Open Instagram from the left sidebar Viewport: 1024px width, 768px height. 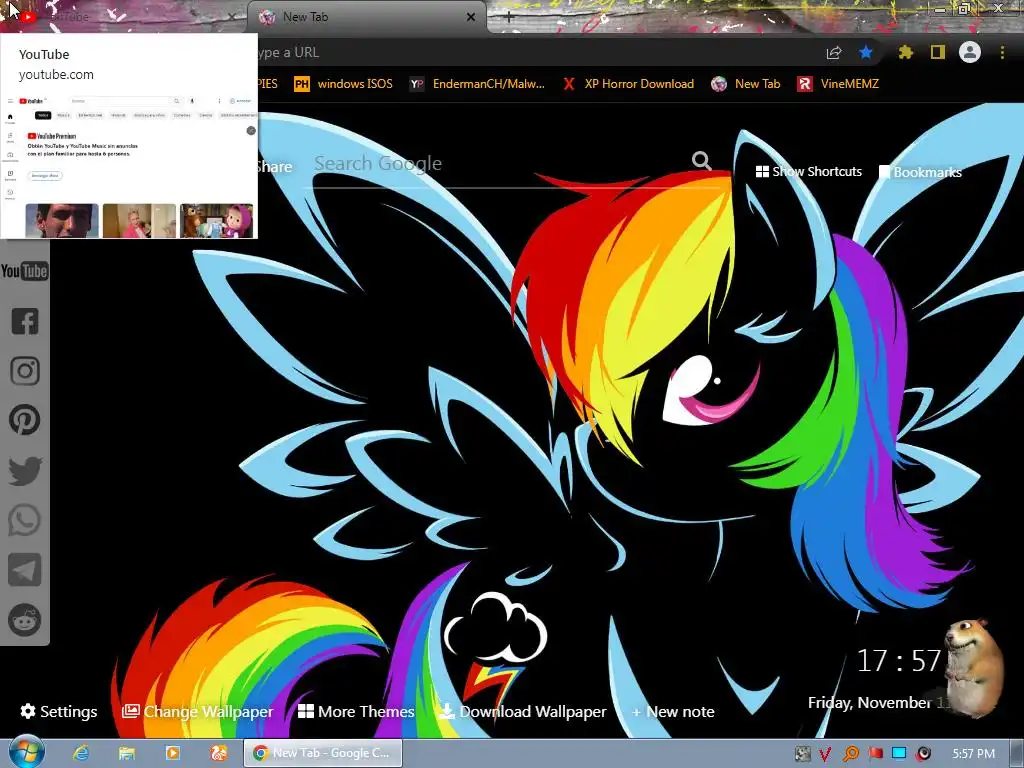point(25,370)
